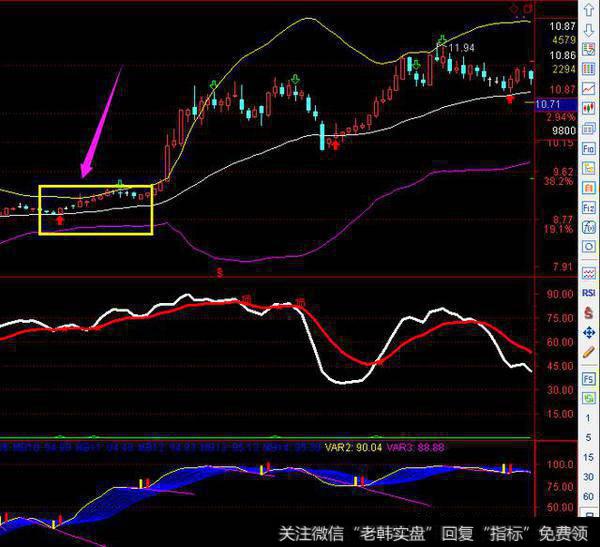Click the 100.0 lower indicator axis label
Image resolution: width=600 pixels, height=547 pixels.
(x=560, y=465)
